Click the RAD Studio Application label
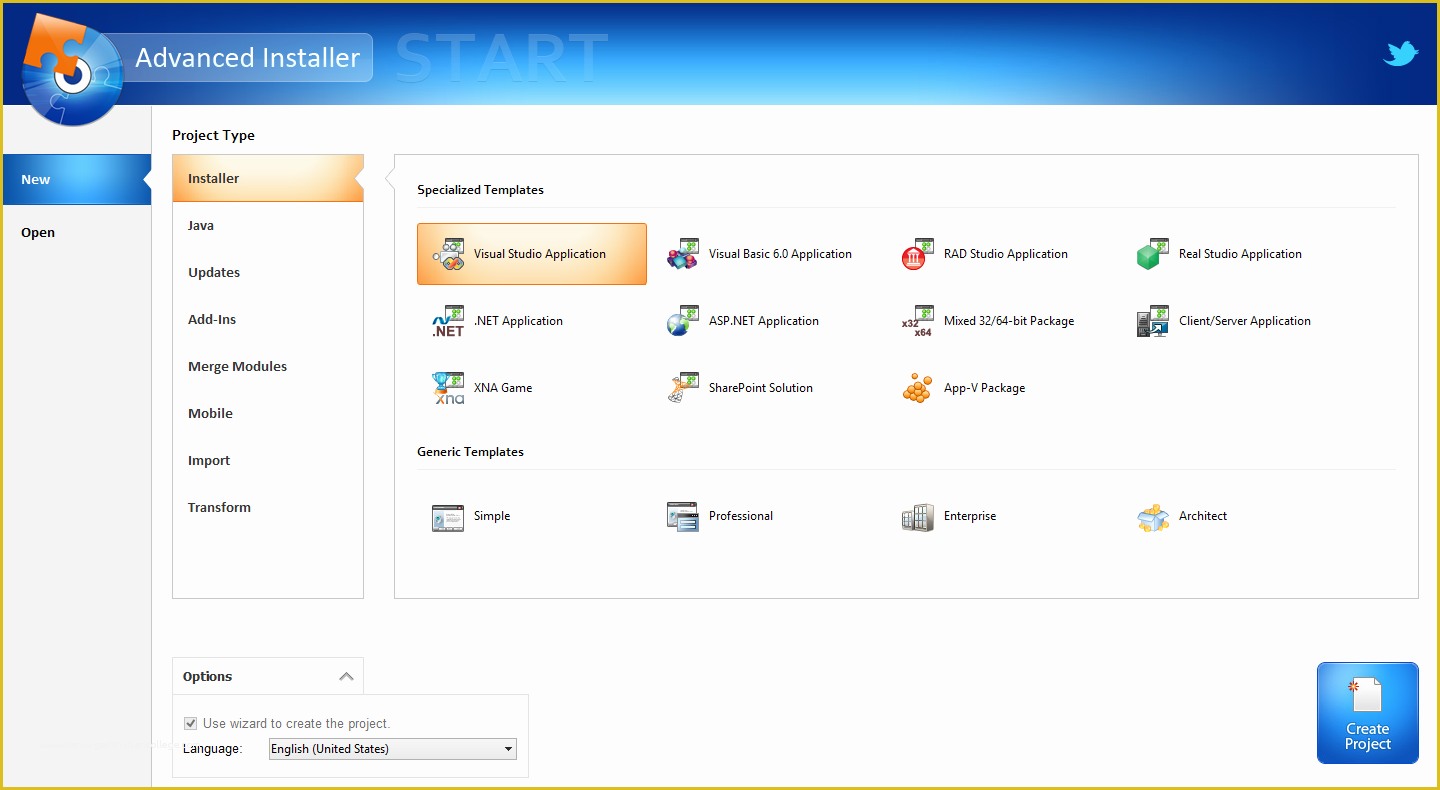 [x=1005, y=254]
